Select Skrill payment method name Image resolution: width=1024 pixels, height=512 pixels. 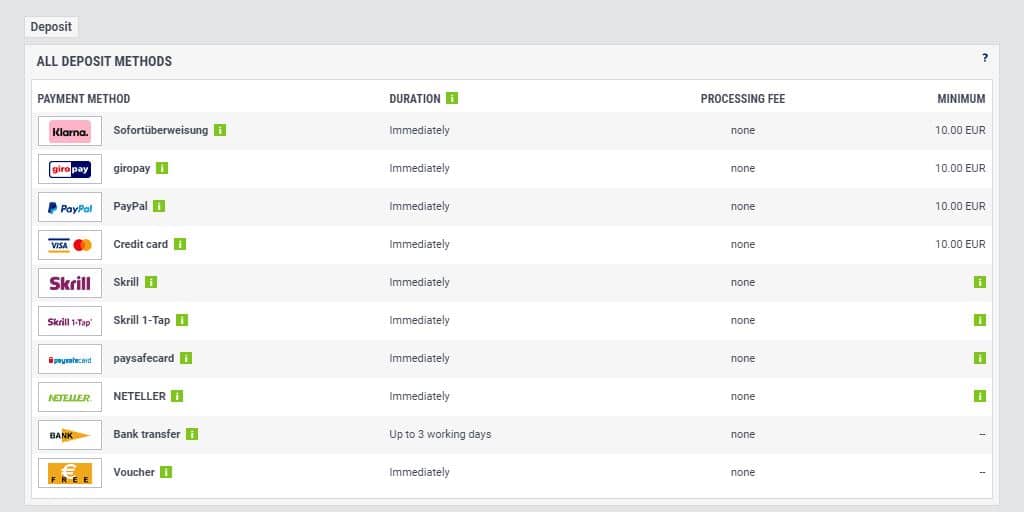126,282
